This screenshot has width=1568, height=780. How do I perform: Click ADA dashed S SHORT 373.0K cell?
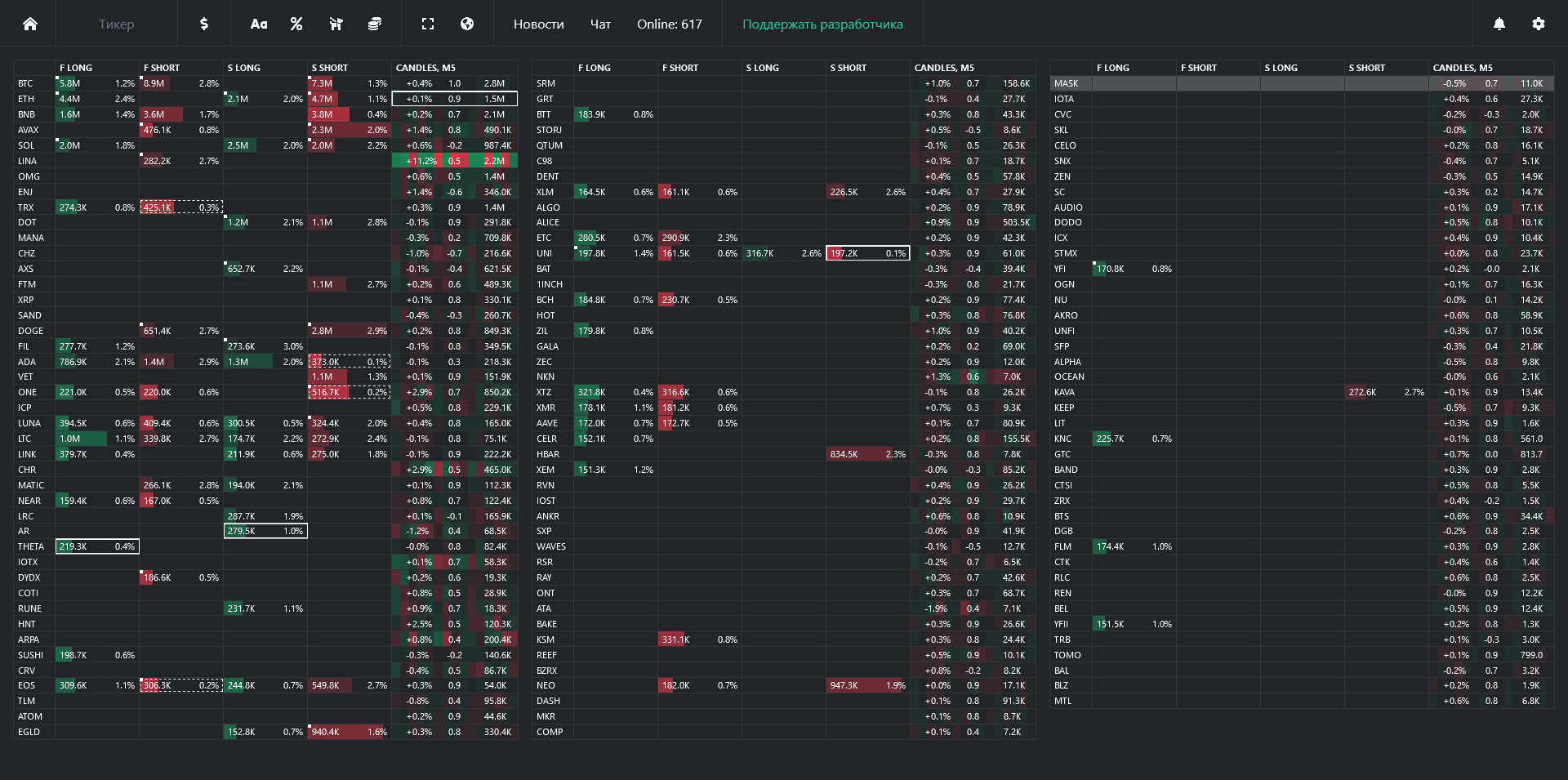click(x=350, y=362)
